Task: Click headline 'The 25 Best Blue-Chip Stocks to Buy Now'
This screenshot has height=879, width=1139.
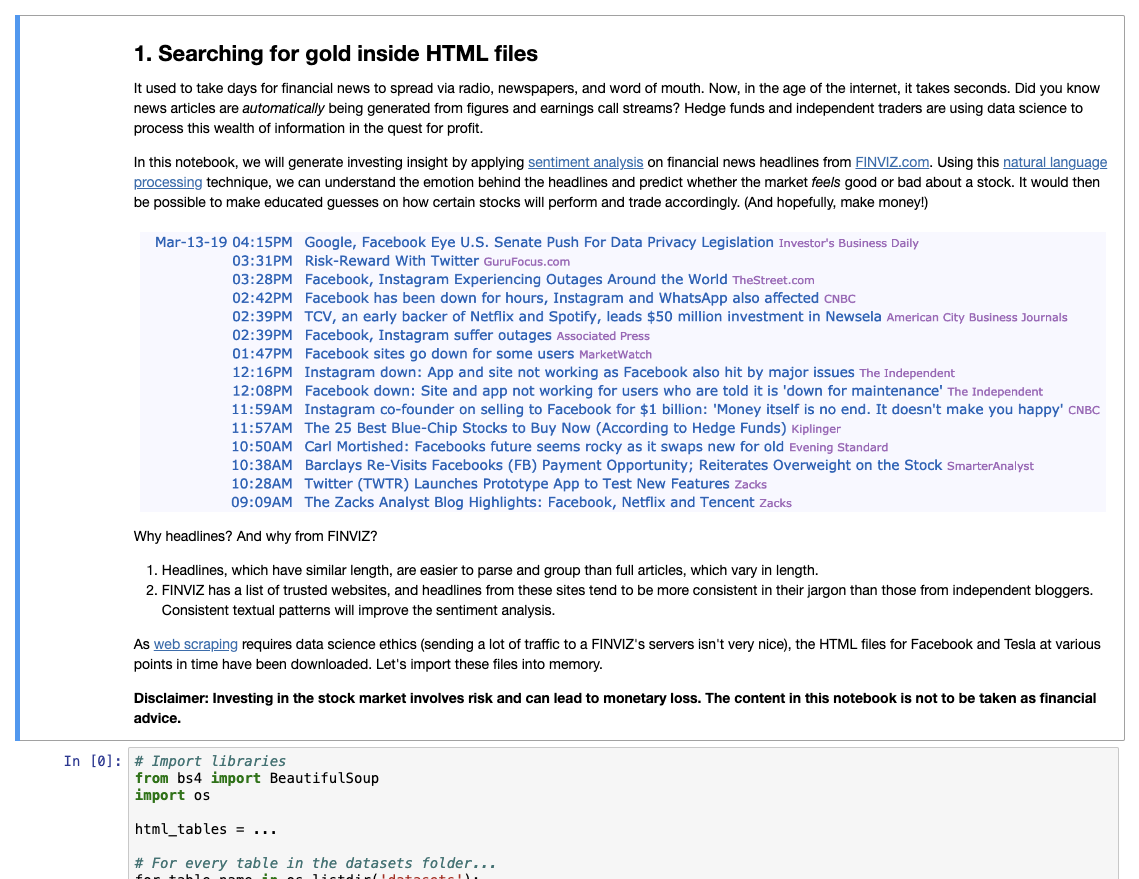Action: click(x=546, y=428)
